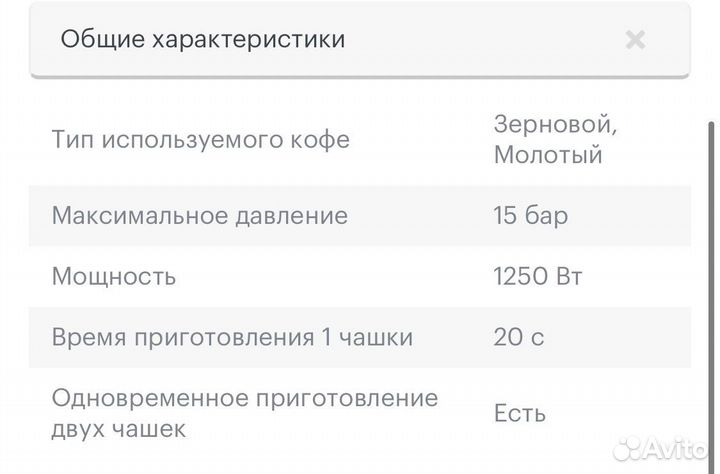Click empty header space left of the X
The height and width of the screenshot is (474, 720).
[480, 40]
